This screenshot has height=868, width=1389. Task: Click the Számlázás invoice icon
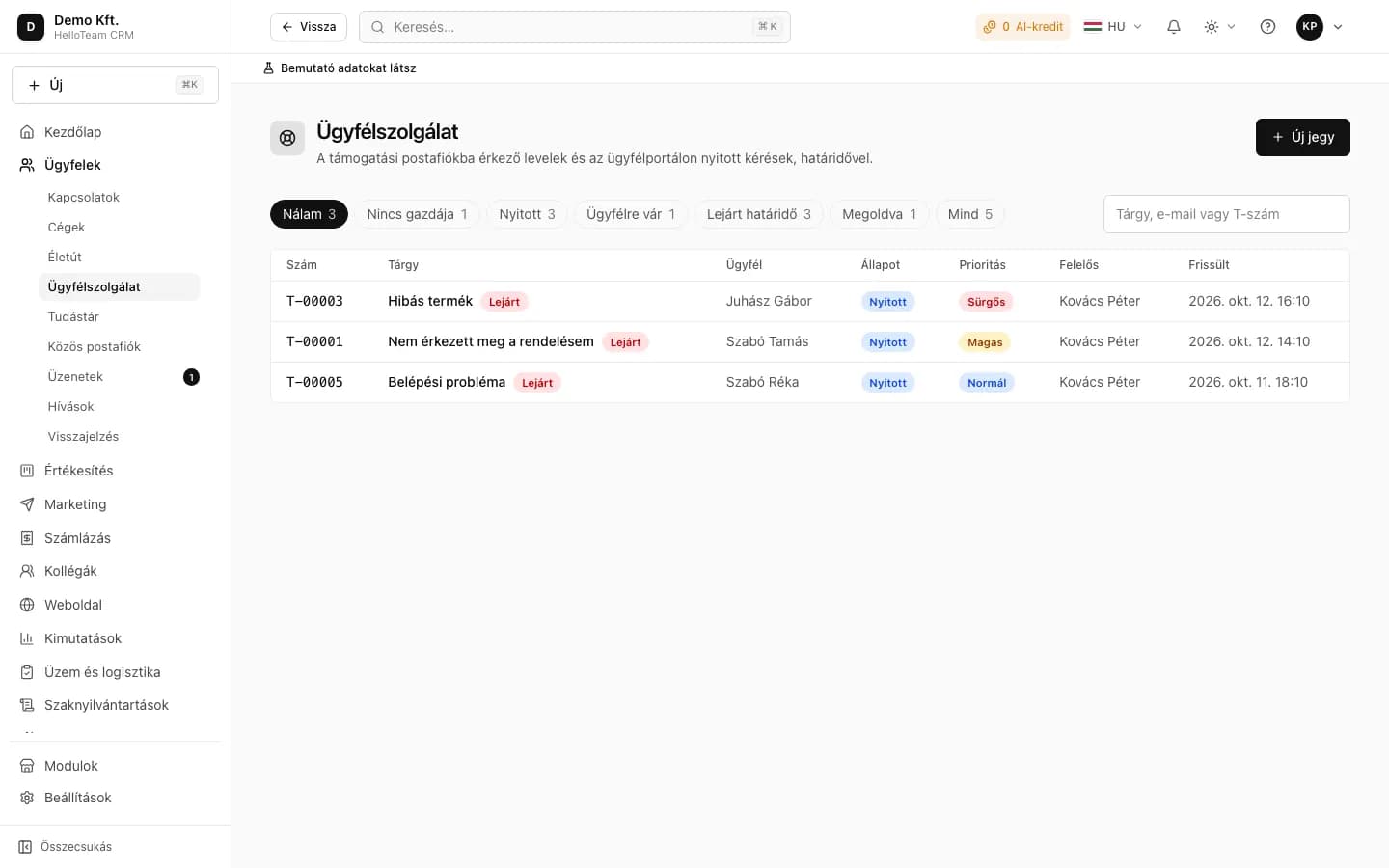pyautogui.click(x=27, y=538)
